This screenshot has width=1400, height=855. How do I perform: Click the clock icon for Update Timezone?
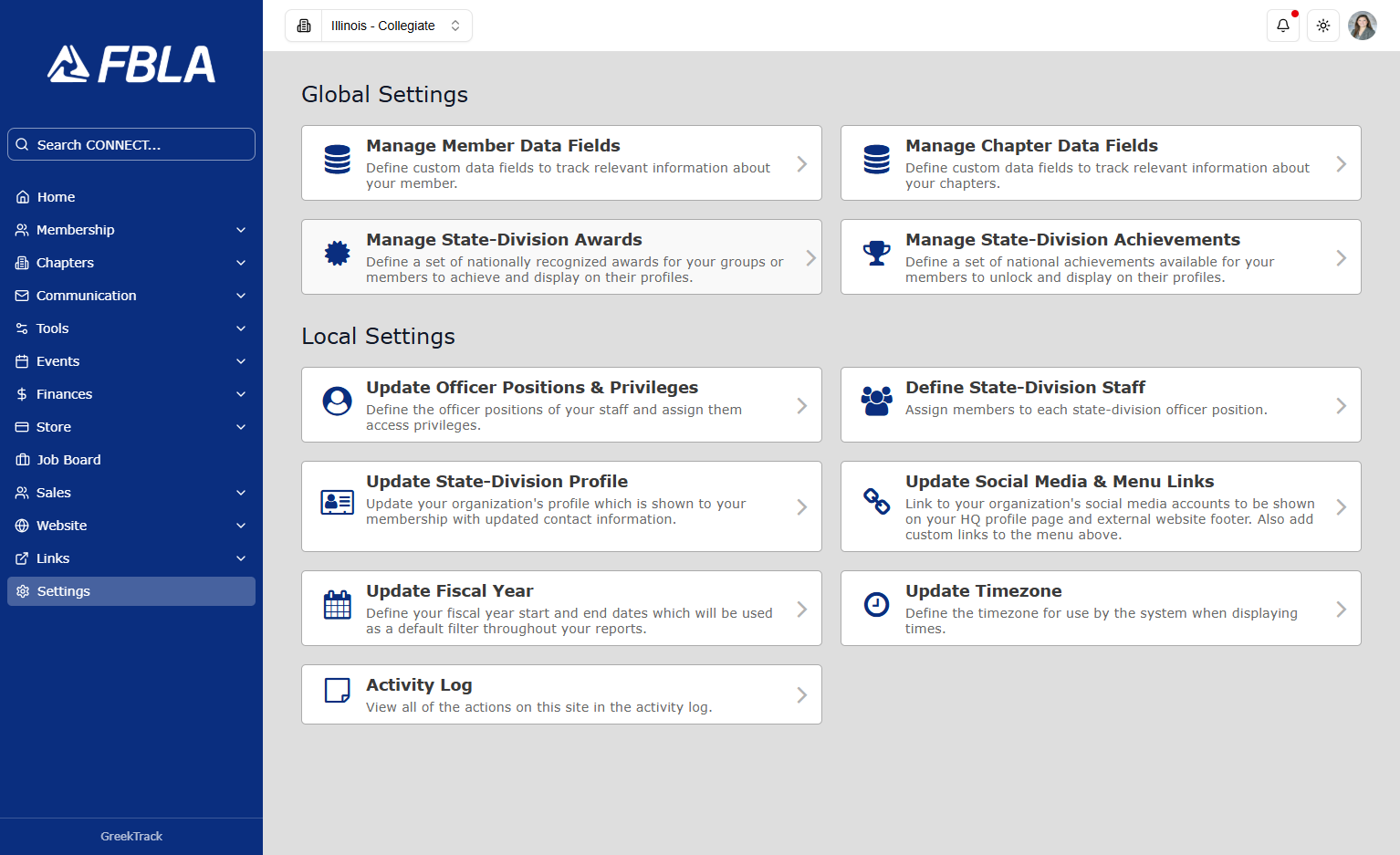(x=877, y=604)
